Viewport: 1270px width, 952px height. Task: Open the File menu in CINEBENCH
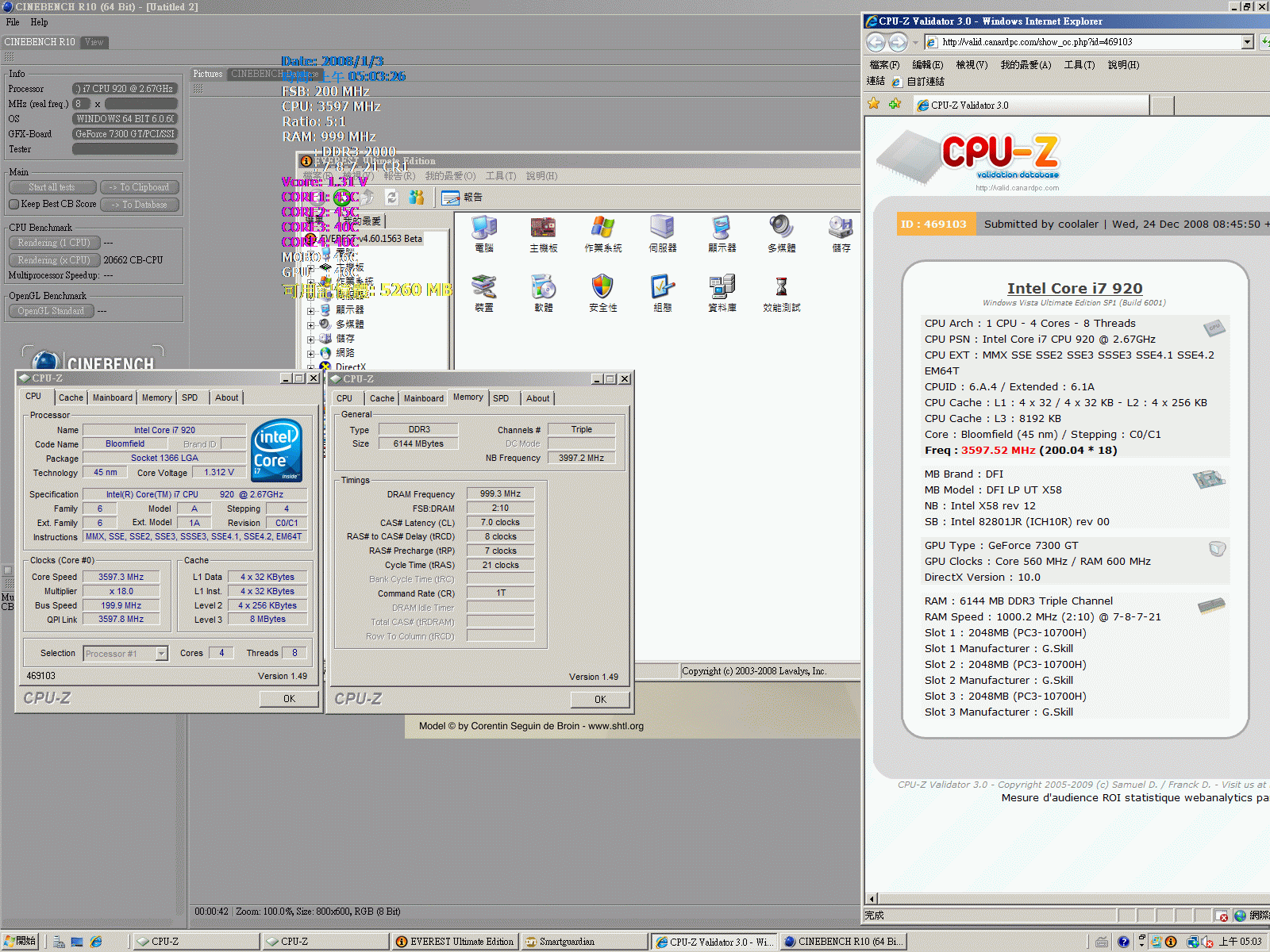pyautogui.click(x=13, y=22)
